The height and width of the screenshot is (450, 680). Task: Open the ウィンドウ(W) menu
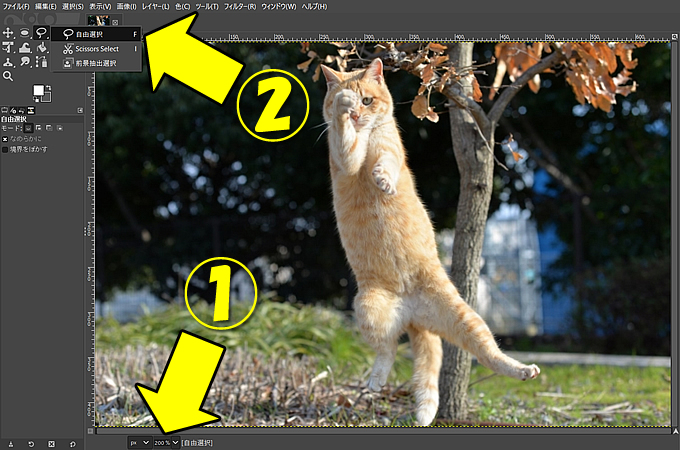(x=279, y=7)
